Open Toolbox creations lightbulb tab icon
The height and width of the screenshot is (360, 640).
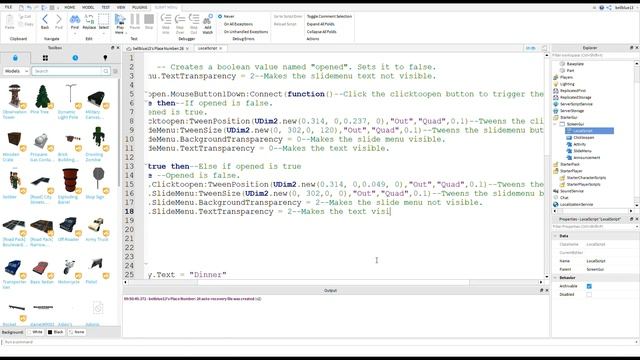[105, 58]
